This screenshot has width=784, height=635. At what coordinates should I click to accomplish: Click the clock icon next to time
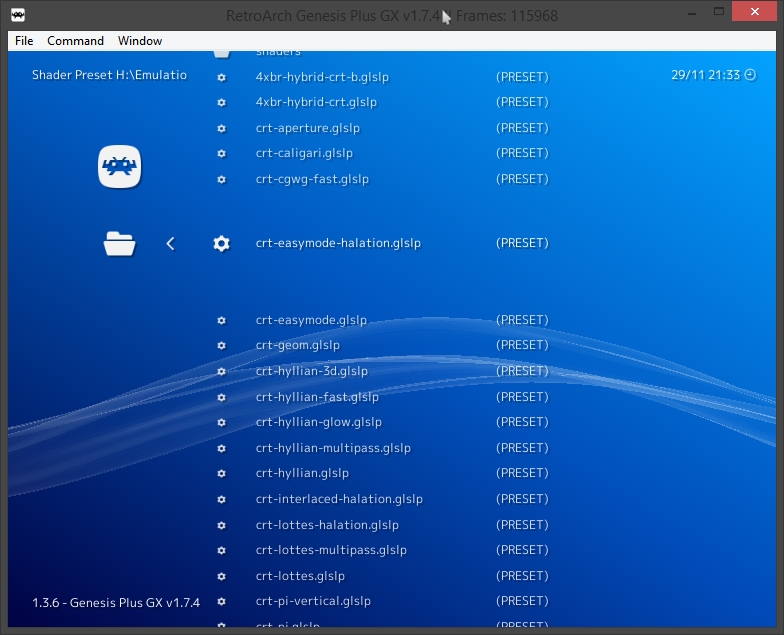coord(750,75)
